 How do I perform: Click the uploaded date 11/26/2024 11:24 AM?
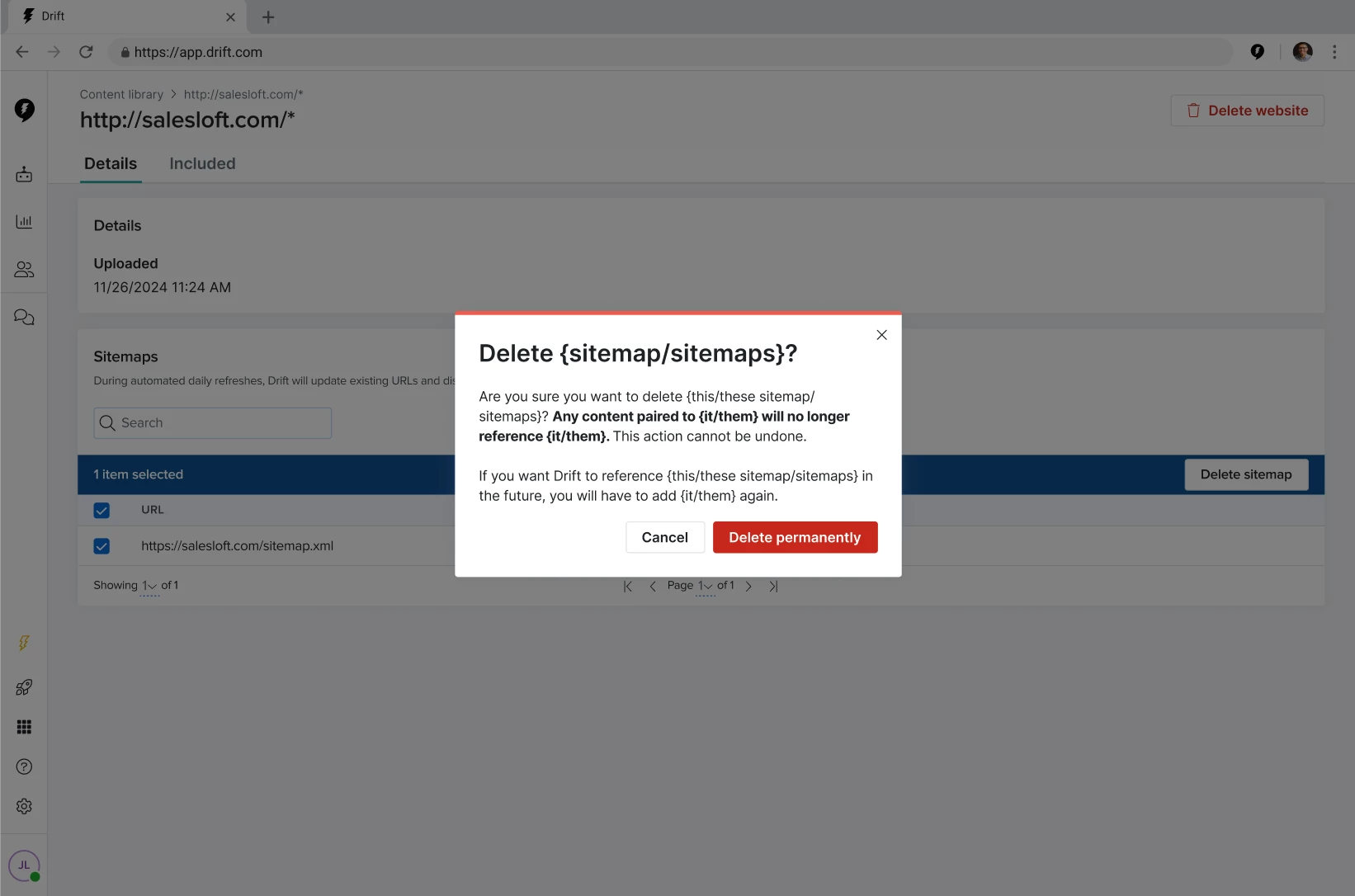coord(163,287)
